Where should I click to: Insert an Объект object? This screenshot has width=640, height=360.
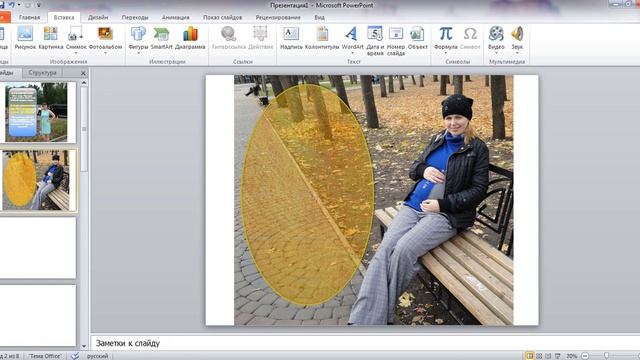(x=418, y=38)
